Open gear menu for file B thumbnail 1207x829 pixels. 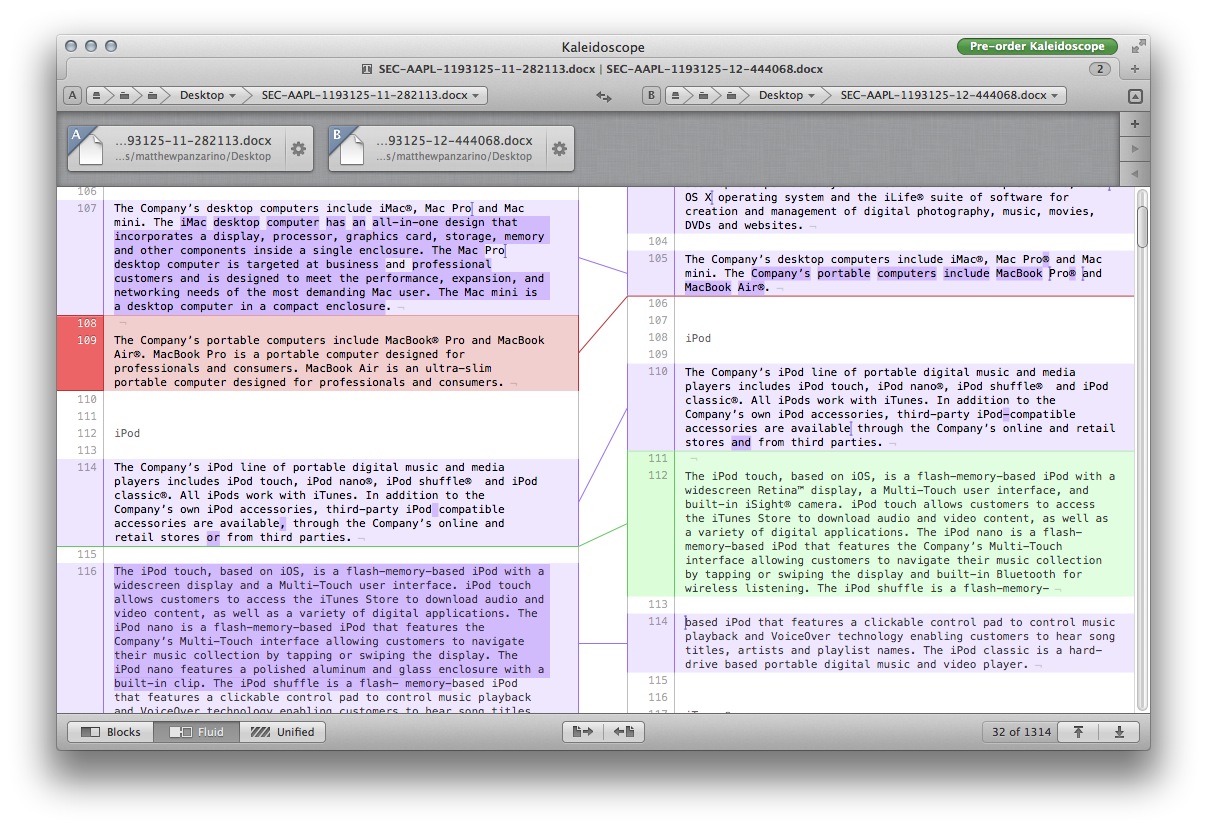[559, 149]
